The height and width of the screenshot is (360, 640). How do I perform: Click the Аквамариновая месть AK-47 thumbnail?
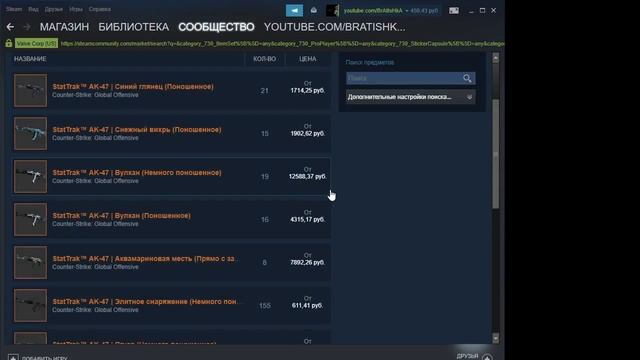pos(30,262)
